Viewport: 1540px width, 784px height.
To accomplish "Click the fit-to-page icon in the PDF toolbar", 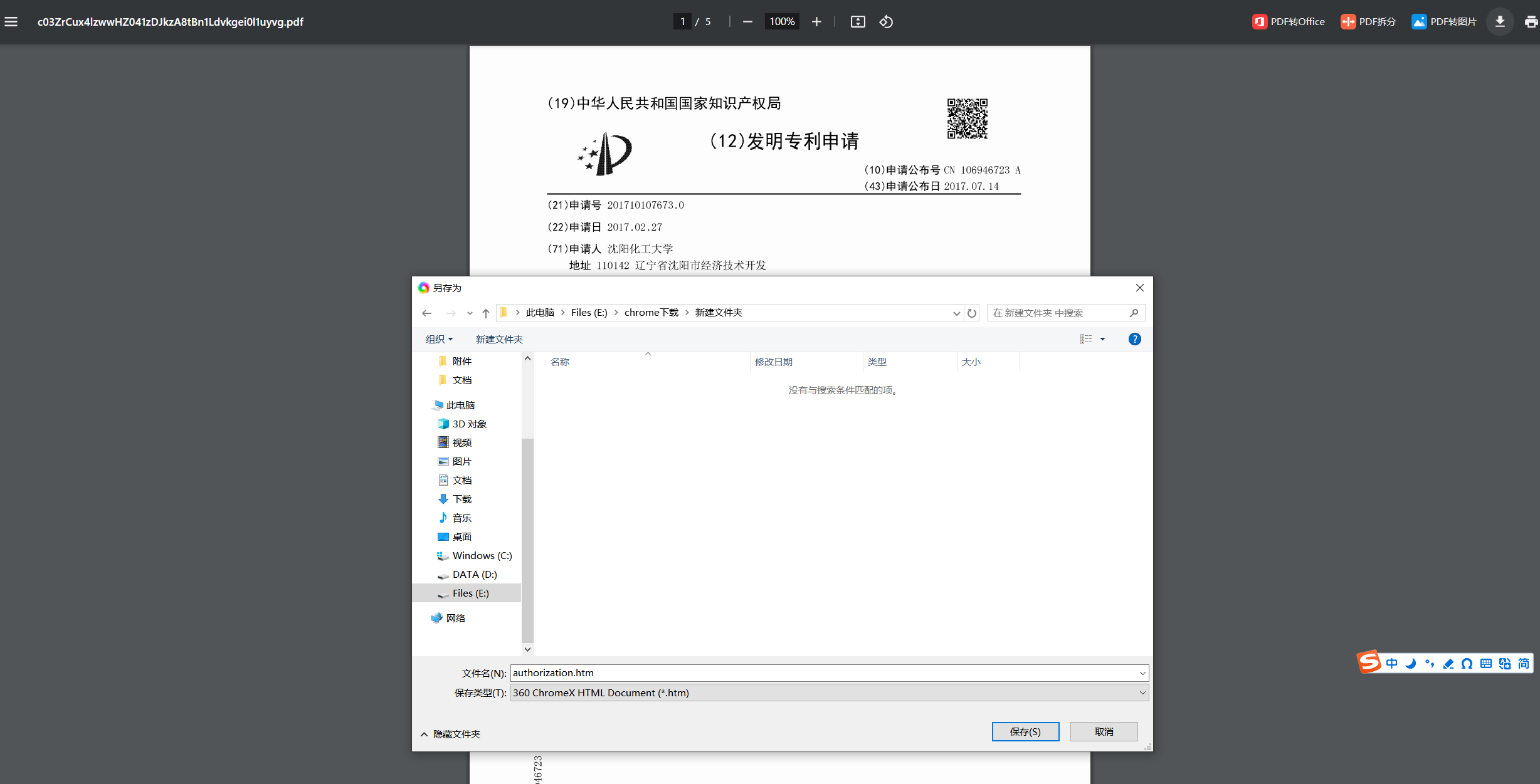I will point(857,21).
